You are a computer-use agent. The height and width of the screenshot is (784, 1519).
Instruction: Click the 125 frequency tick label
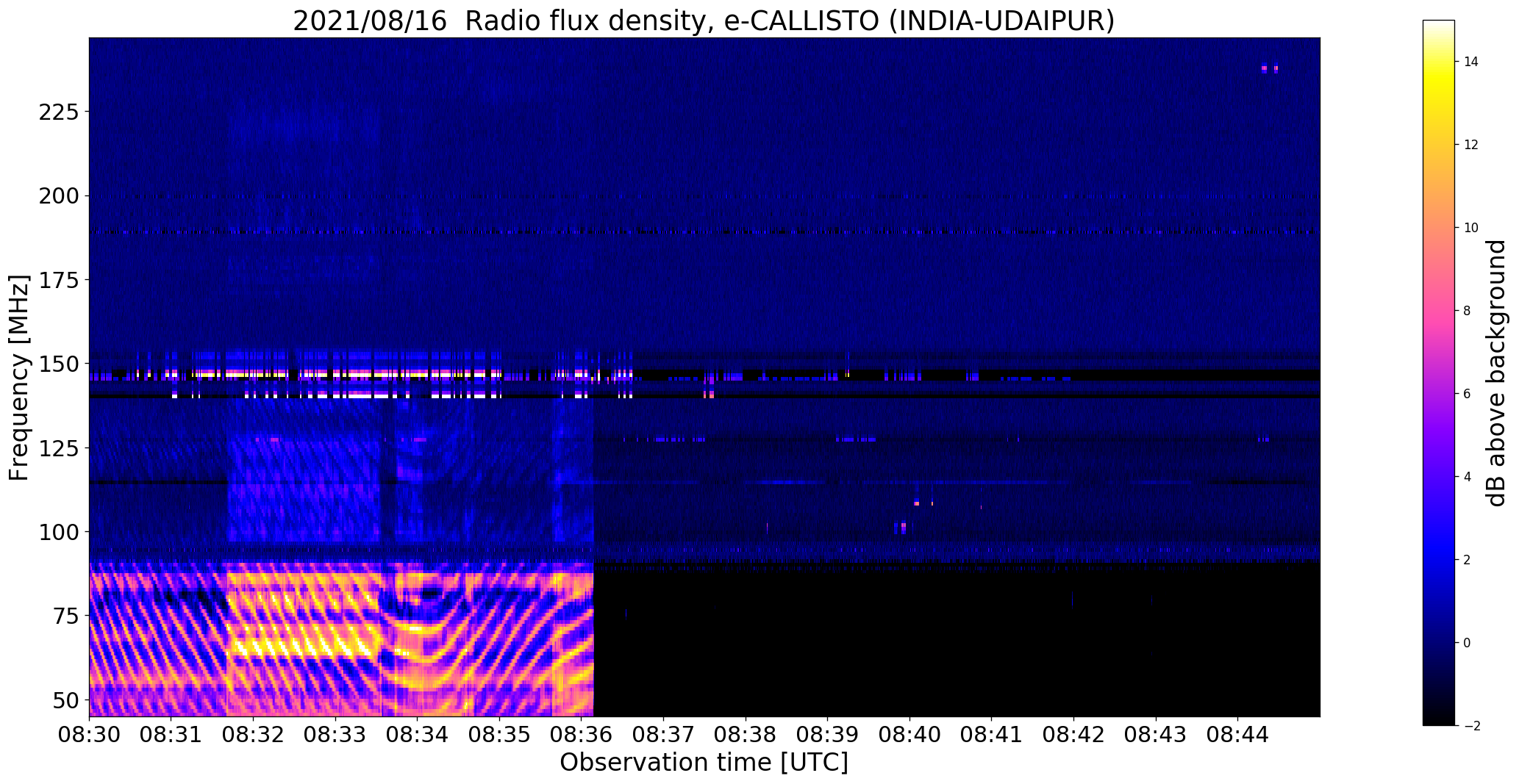59,447
